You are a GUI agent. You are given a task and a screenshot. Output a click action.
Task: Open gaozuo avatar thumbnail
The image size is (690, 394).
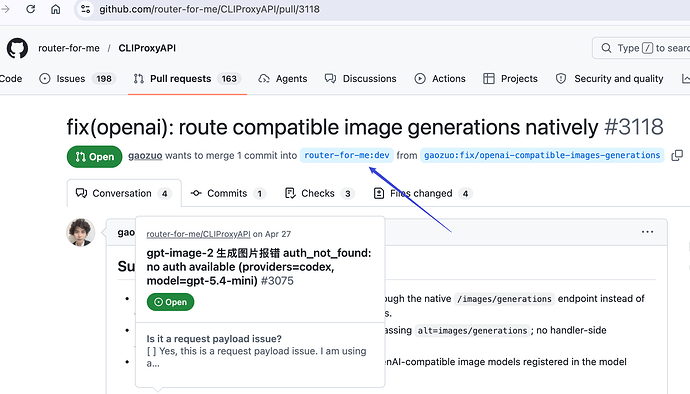[x=81, y=232]
